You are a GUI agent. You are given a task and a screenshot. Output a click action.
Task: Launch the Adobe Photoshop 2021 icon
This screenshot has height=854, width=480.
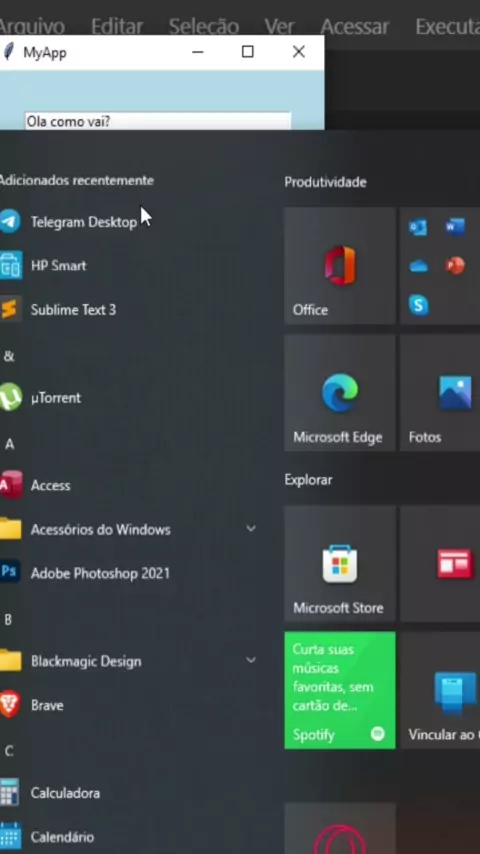click(x=9, y=572)
